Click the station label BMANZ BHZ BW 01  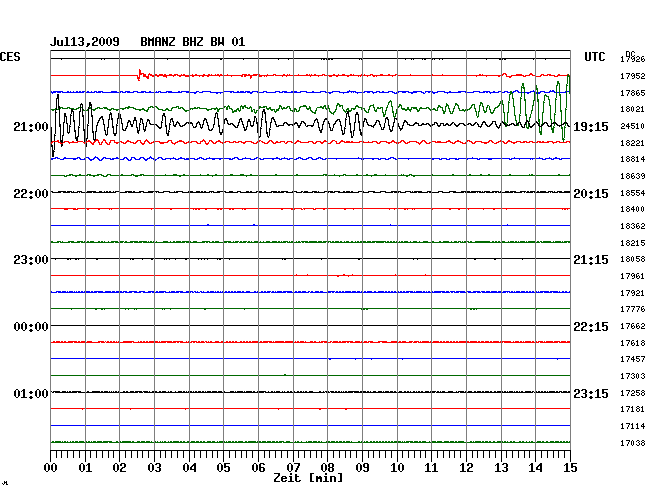click(x=193, y=42)
